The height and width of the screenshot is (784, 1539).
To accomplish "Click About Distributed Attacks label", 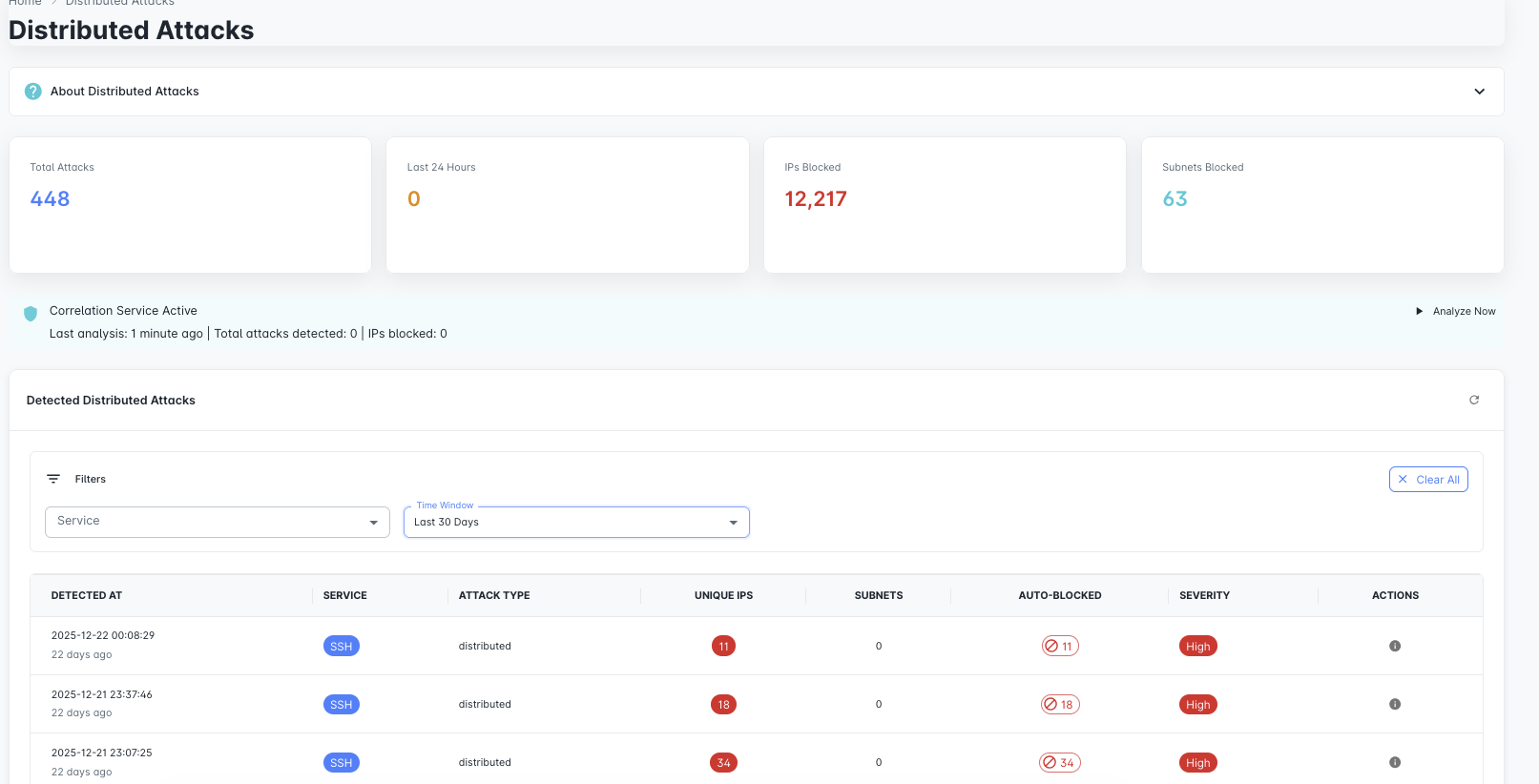I will (125, 92).
